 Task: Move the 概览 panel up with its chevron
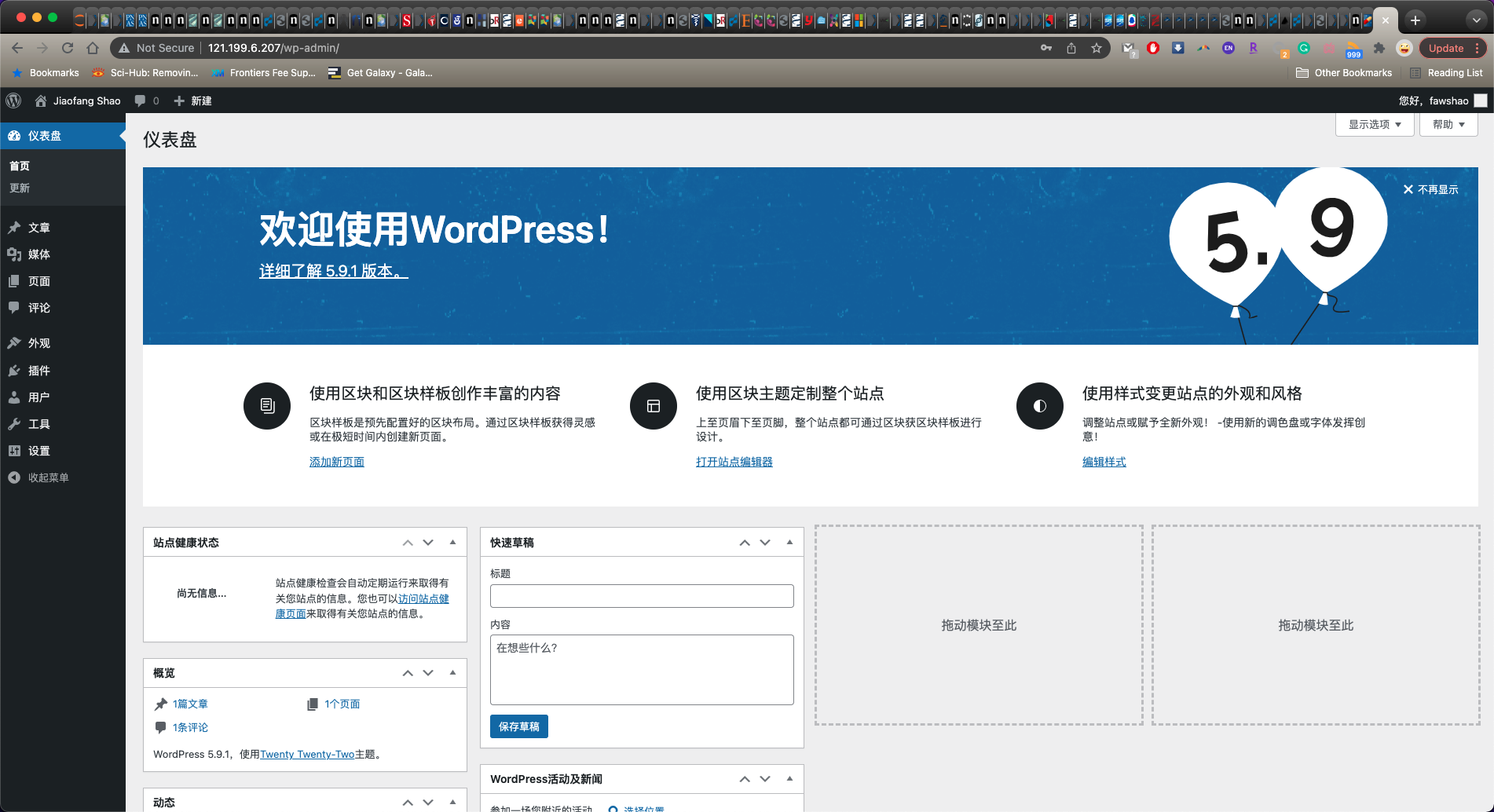coord(408,672)
